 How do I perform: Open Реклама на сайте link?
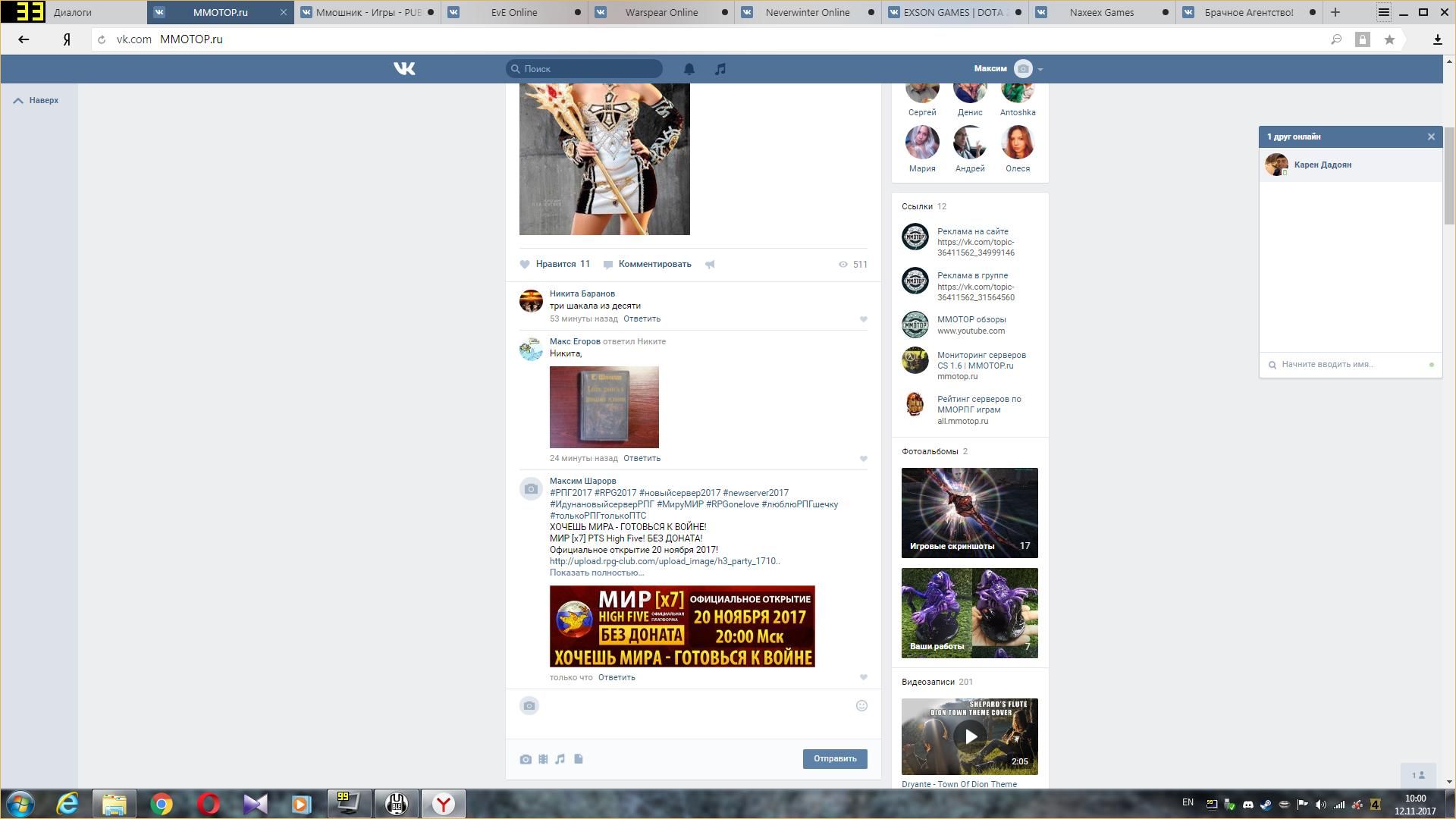tap(972, 231)
